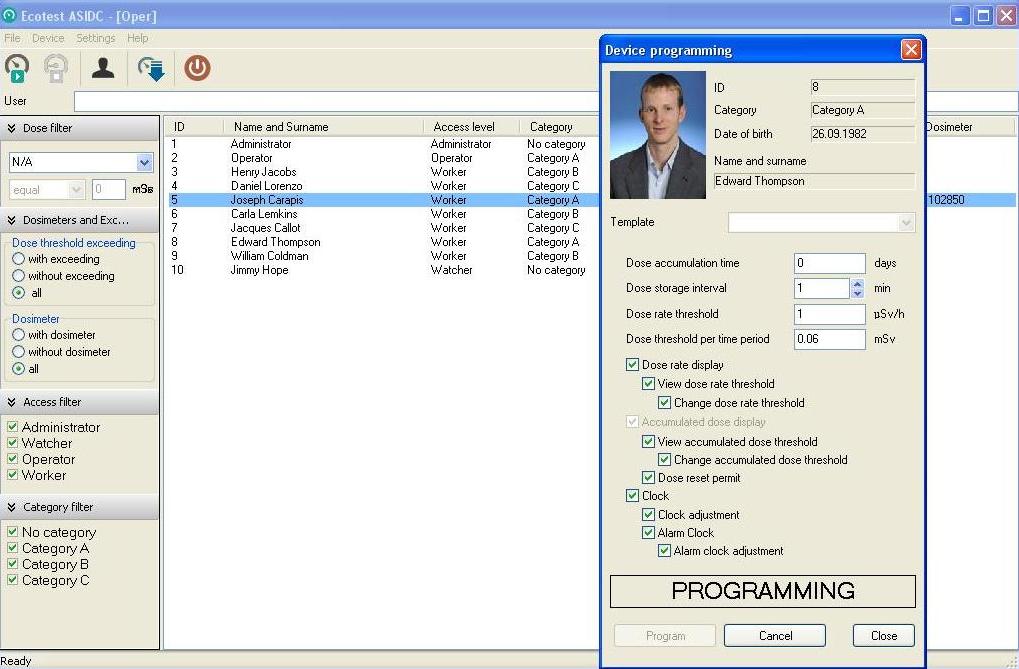Click the orange power toolbar icon
Viewport: 1019px width, 669px height.
click(x=197, y=68)
